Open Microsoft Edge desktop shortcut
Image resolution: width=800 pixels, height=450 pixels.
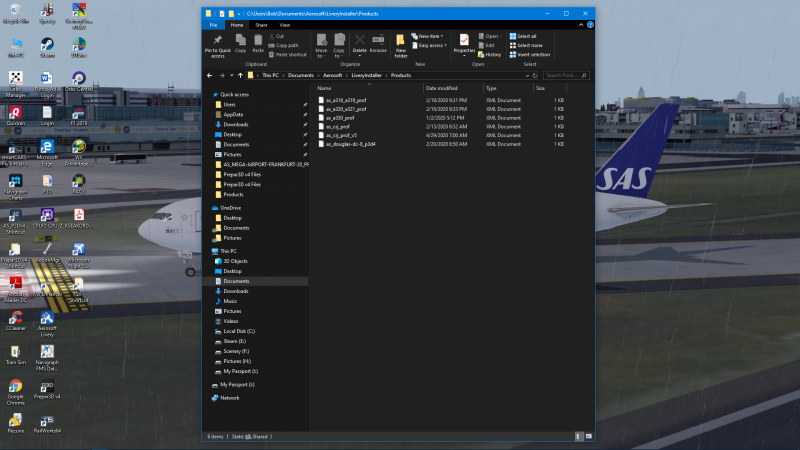click(x=47, y=153)
